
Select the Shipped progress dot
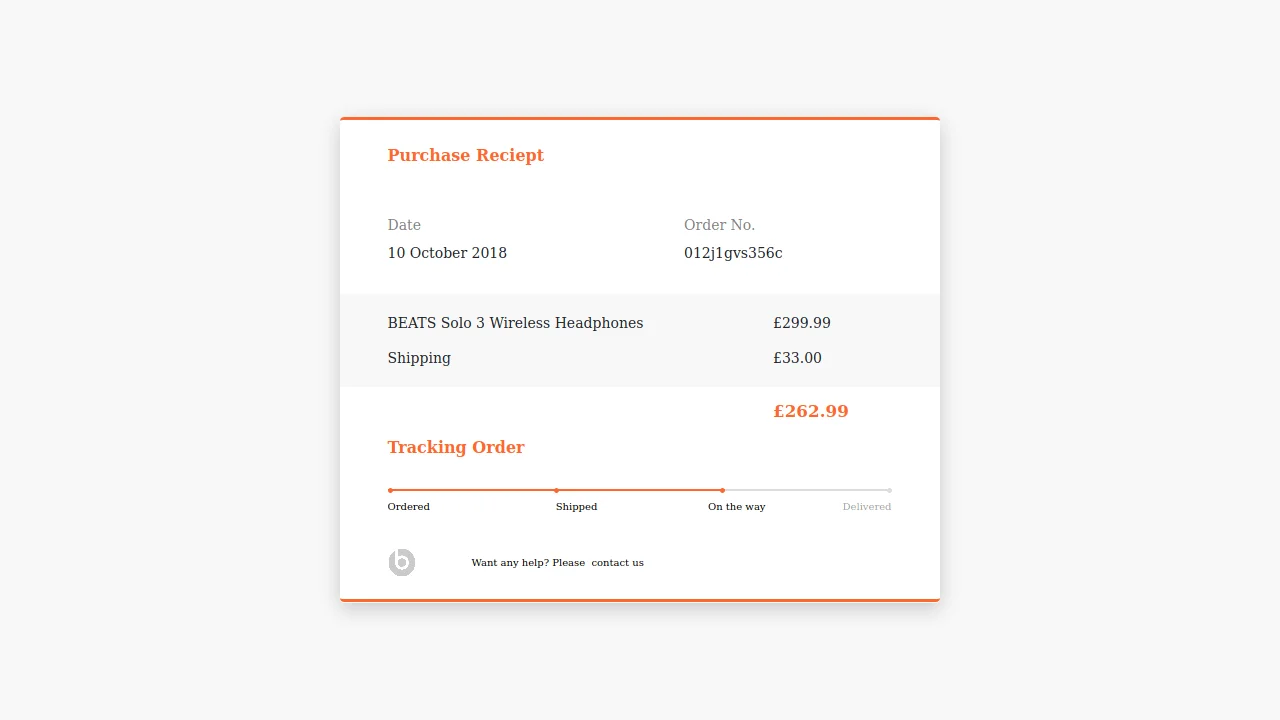point(556,490)
